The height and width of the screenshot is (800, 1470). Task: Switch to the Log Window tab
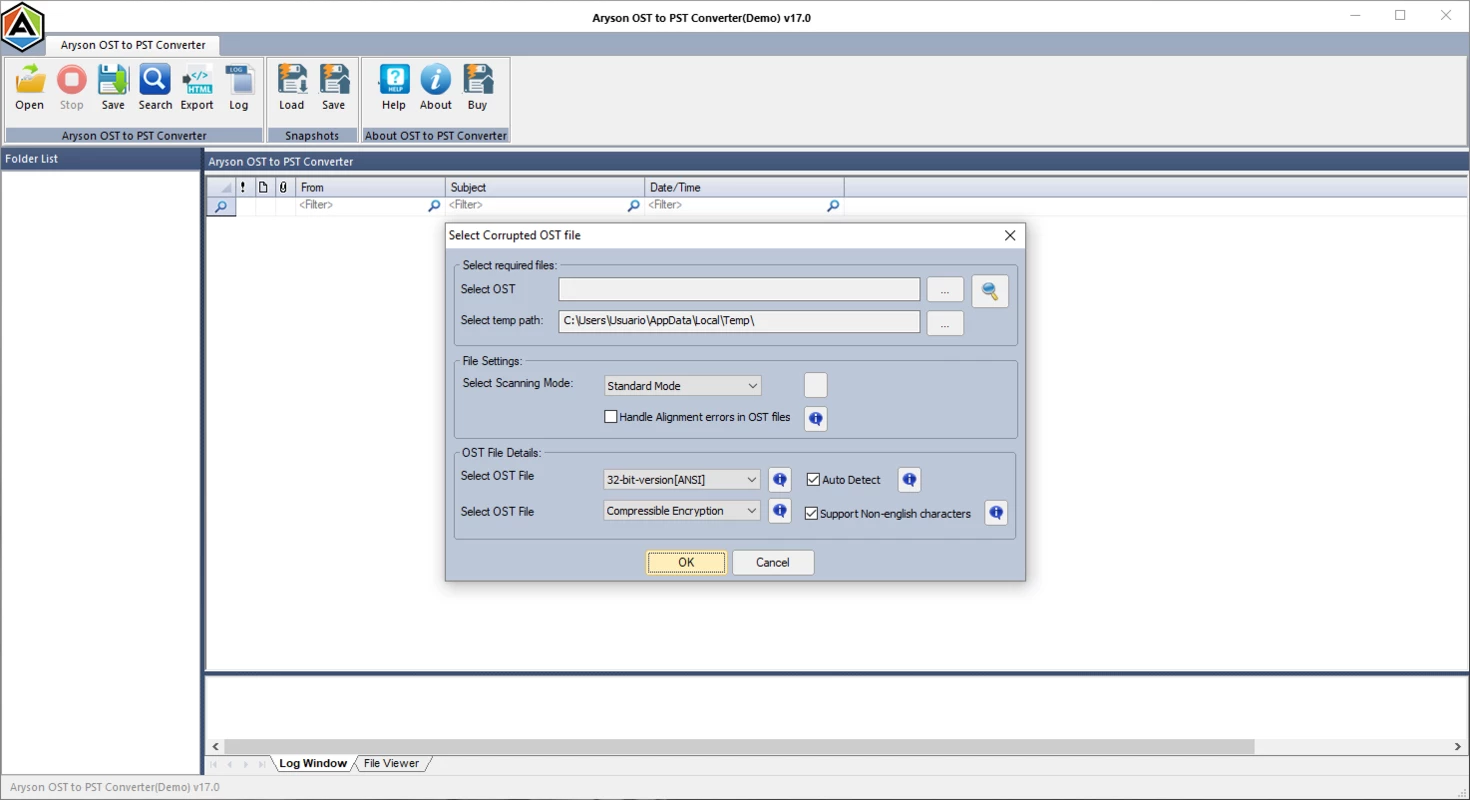click(313, 763)
